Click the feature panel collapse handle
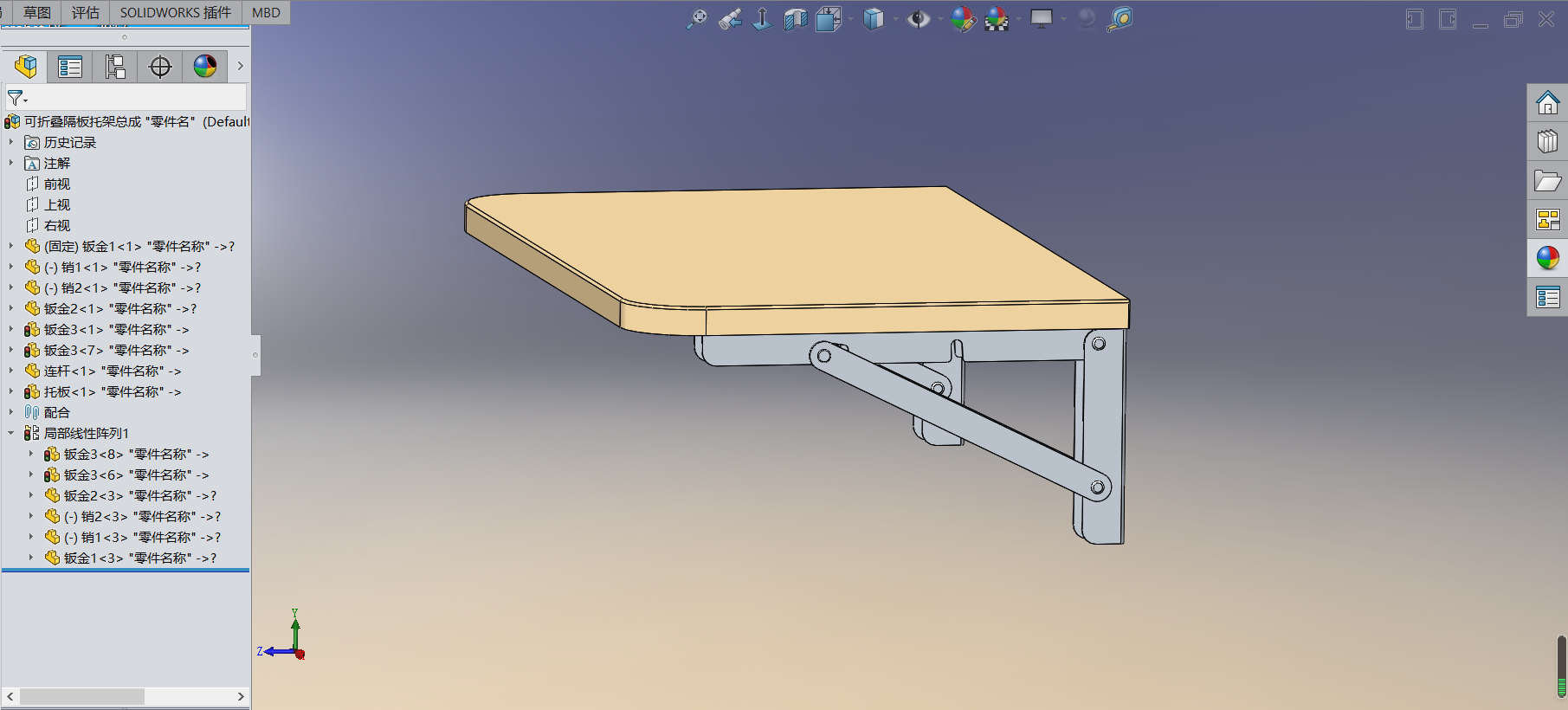This screenshot has width=1568, height=710. pos(255,355)
